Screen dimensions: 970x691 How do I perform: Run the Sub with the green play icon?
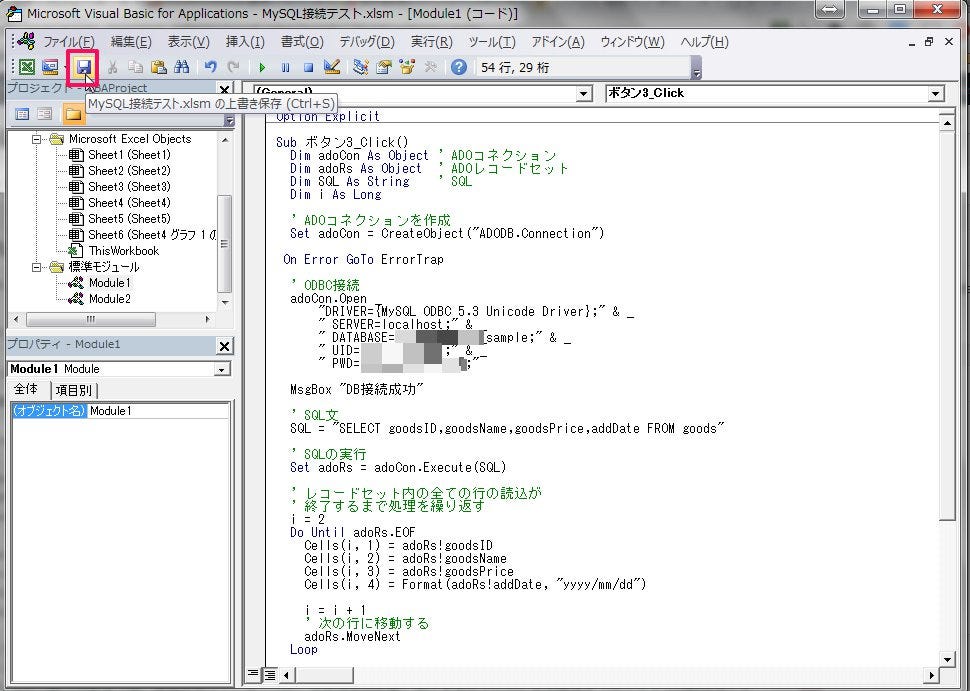pos(261,67)
